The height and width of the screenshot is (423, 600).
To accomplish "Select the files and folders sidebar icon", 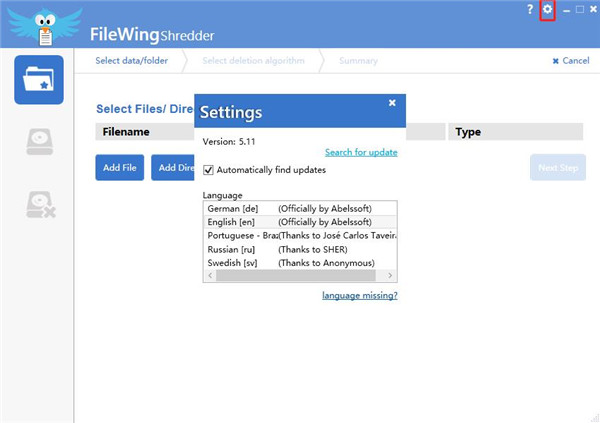I will (39, 80).
